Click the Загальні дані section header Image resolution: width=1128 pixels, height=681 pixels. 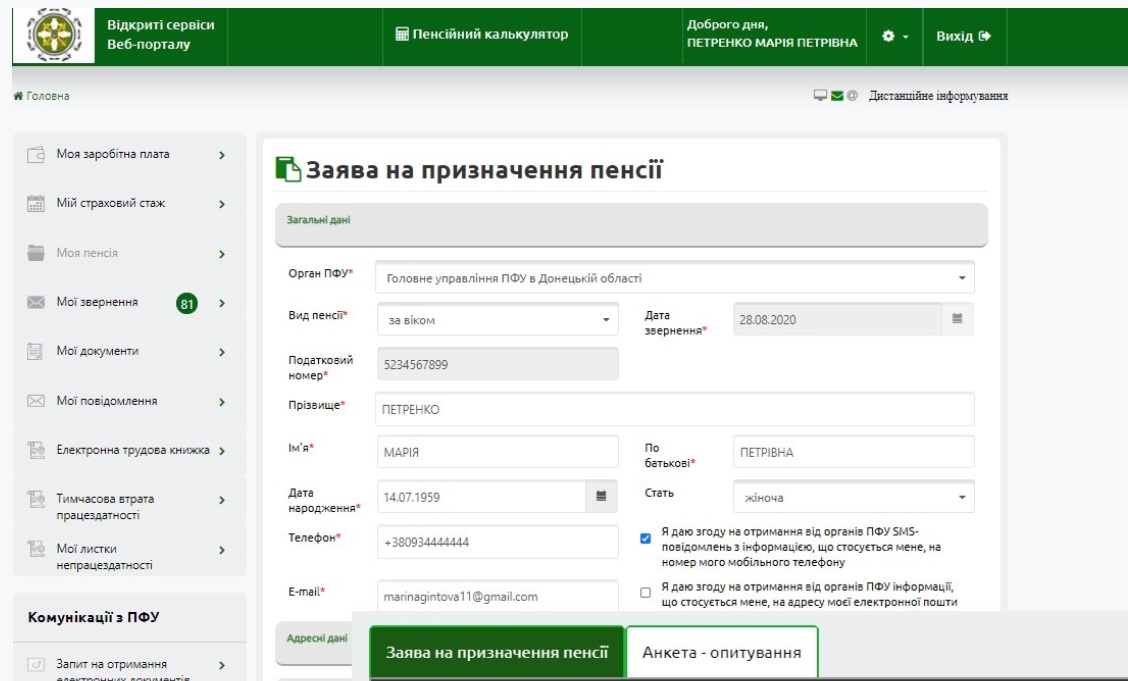point(632,224)
